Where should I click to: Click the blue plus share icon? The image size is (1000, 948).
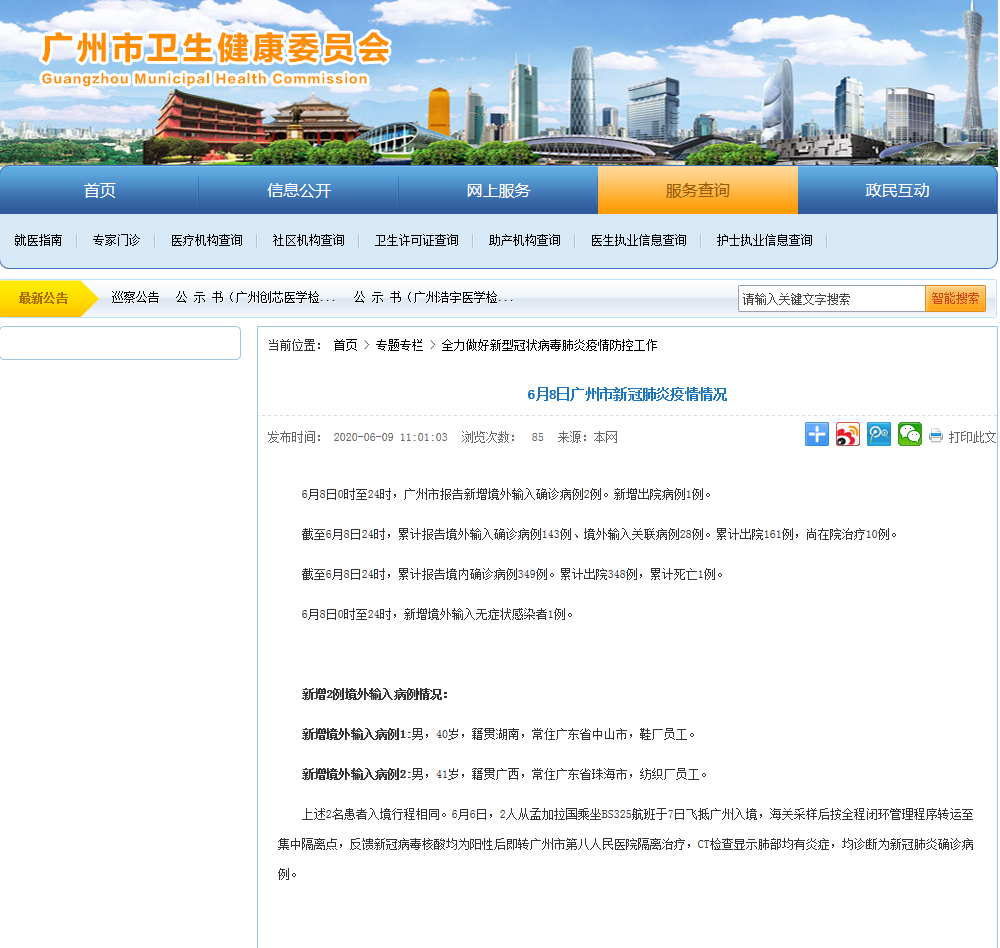coord(816,434)
